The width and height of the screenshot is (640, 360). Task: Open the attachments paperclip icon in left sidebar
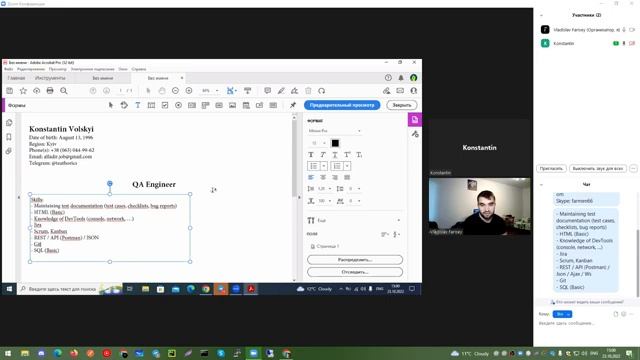[9, 151]
